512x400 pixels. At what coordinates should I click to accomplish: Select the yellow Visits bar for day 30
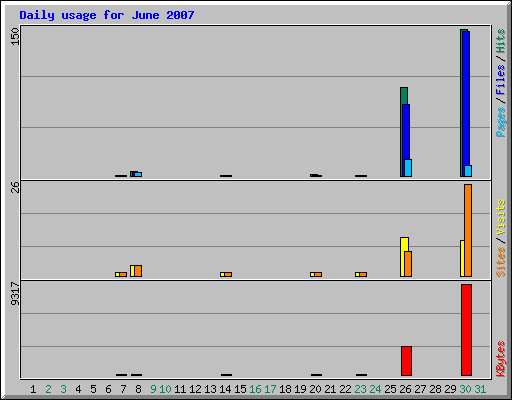point(462,258)
